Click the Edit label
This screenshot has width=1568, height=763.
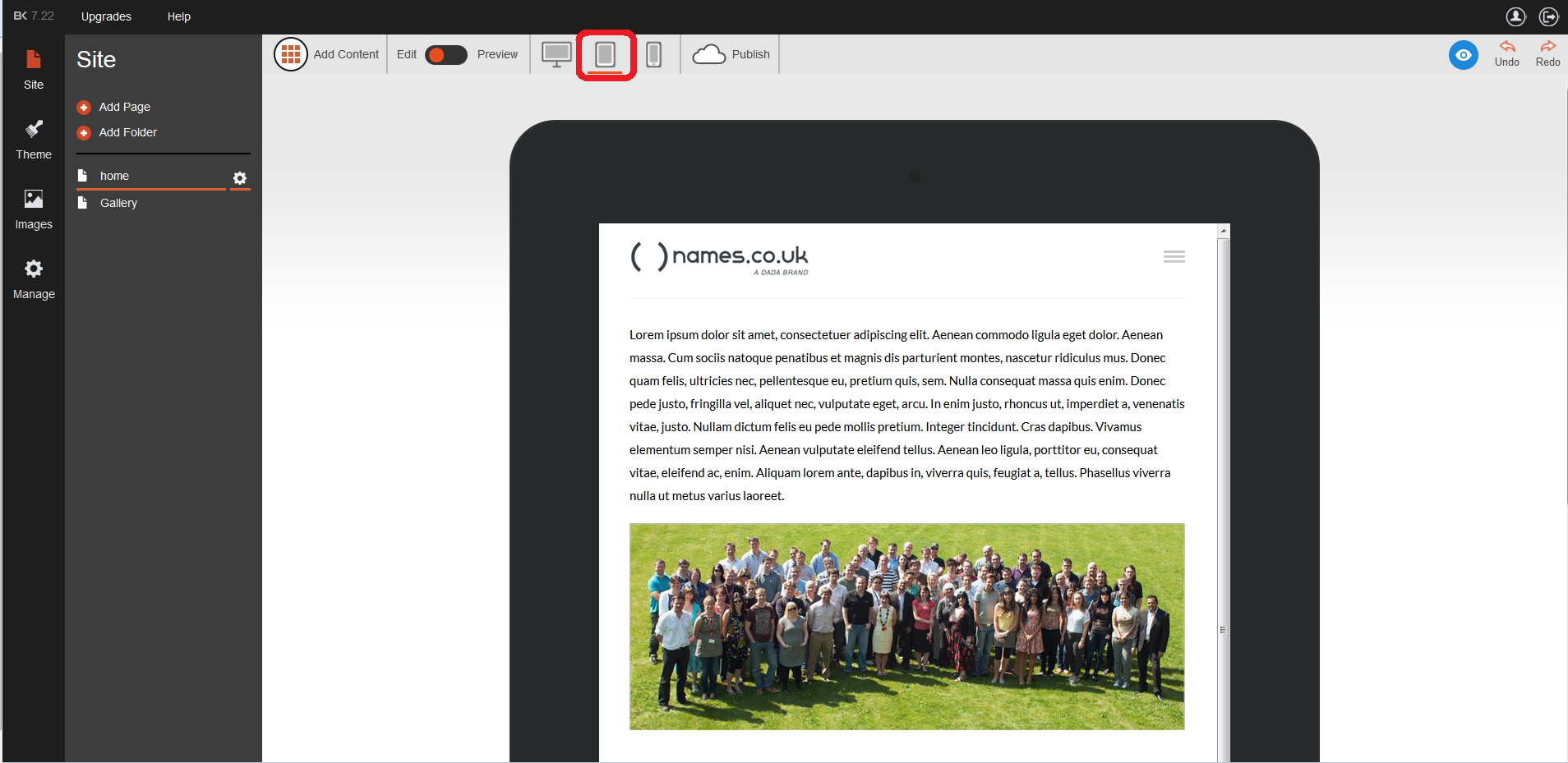tap(407, 54)
